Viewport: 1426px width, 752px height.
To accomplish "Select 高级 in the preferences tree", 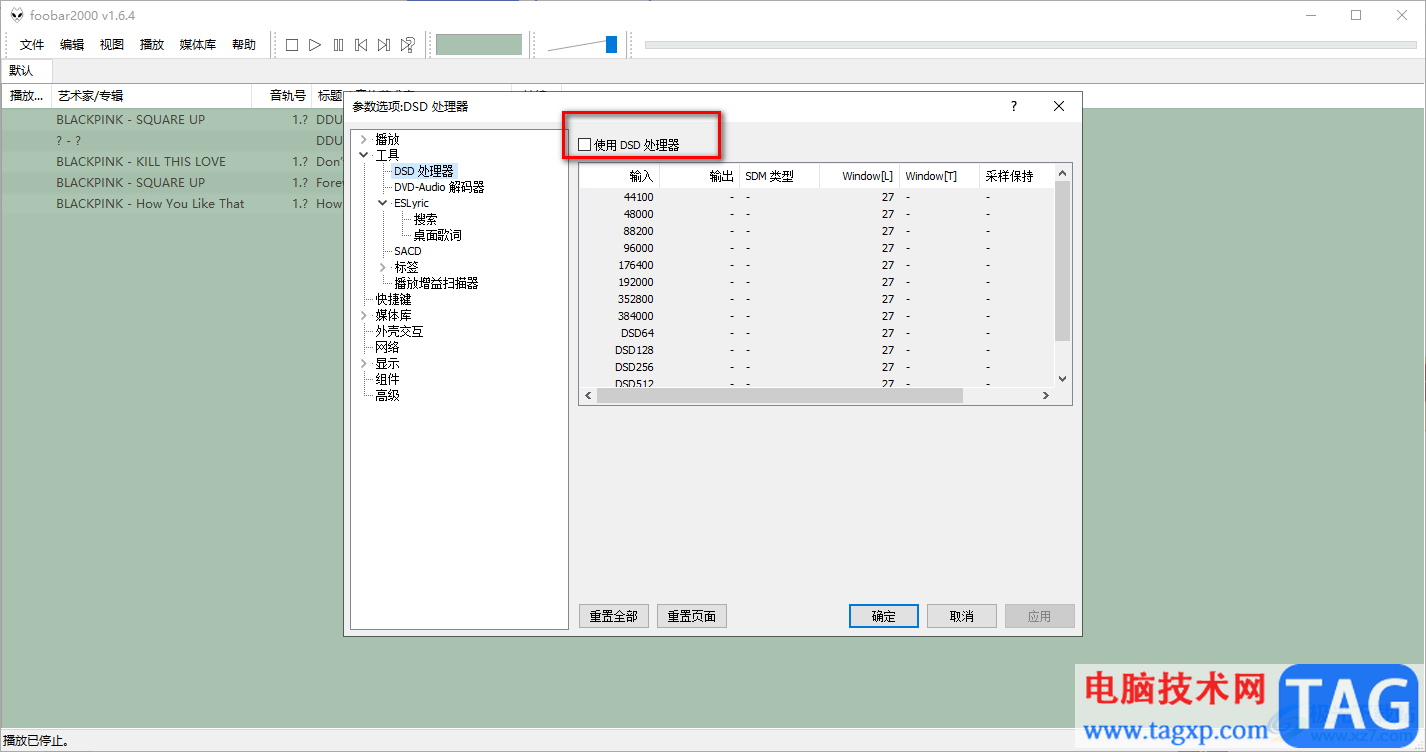I will pyautogui.click(x=387, y=395).
